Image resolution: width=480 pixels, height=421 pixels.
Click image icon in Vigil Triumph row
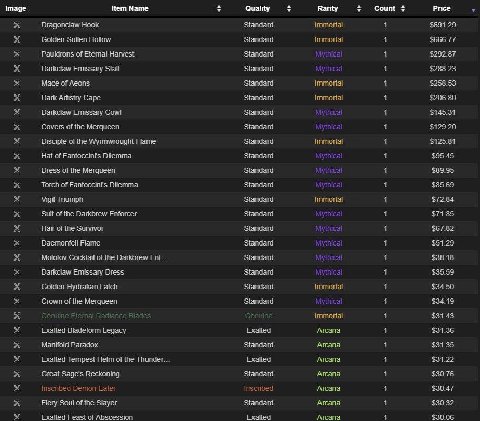pyautogui.click(x=17, y=199)
